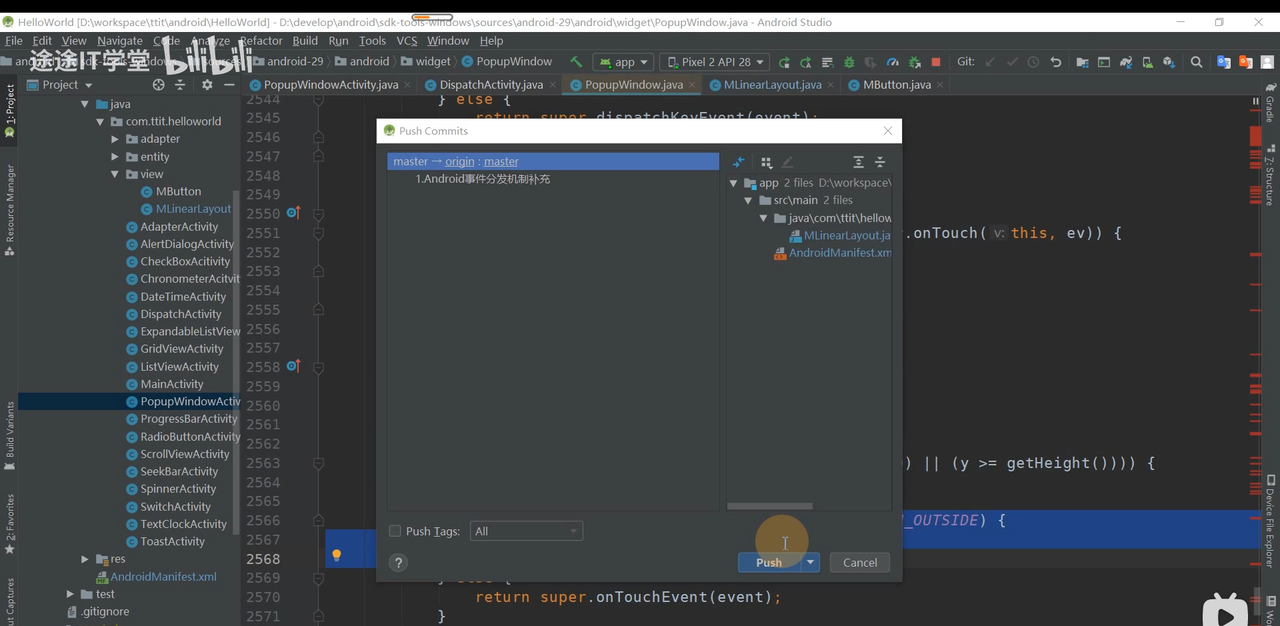Open the VCS menu
This screenshot has width=1280, height=626.
[x=406, y=41]
